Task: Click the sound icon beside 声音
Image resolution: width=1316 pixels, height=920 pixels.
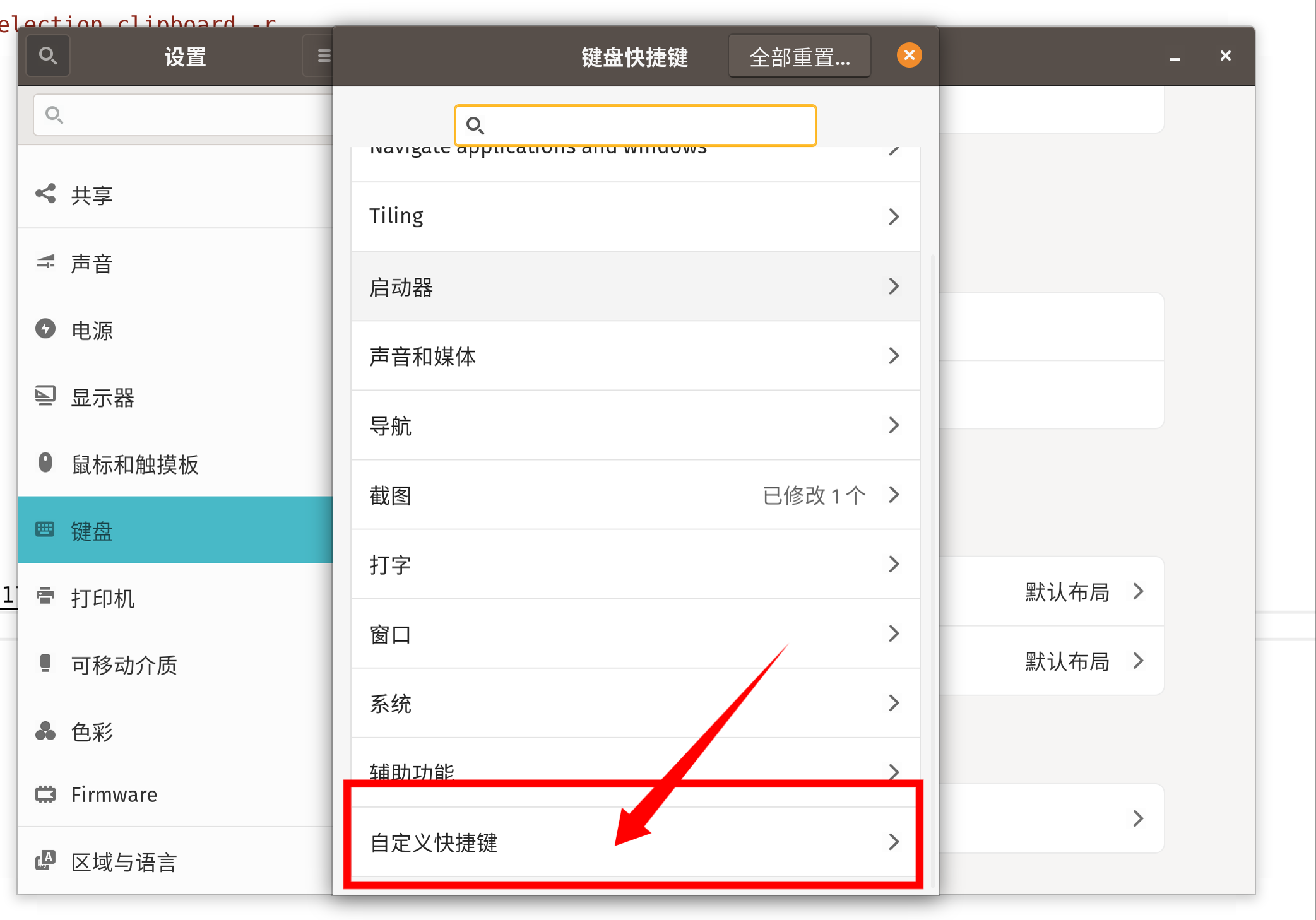Action: click(x=45, y=261)
